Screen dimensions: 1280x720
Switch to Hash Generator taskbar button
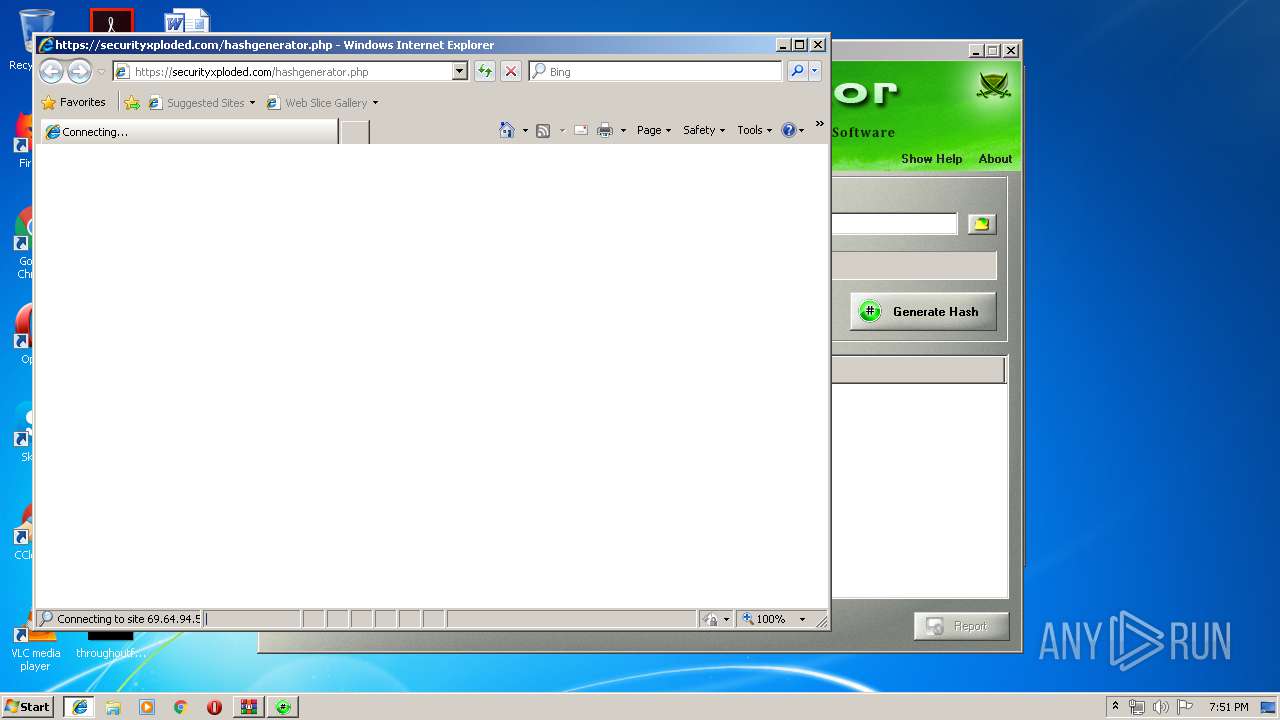tap(283, 707)
